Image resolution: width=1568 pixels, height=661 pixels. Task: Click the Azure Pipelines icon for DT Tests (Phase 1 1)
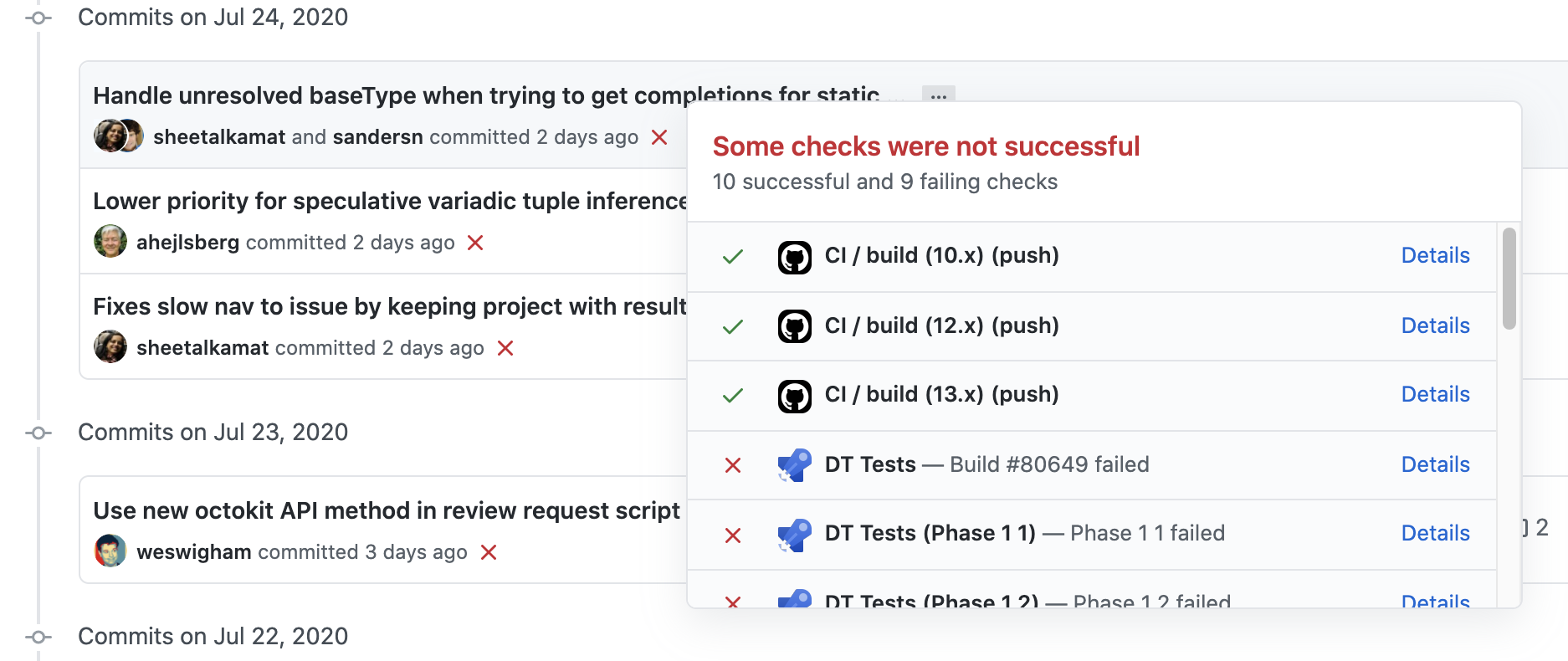pyautogui.click(x=794, y=535)
